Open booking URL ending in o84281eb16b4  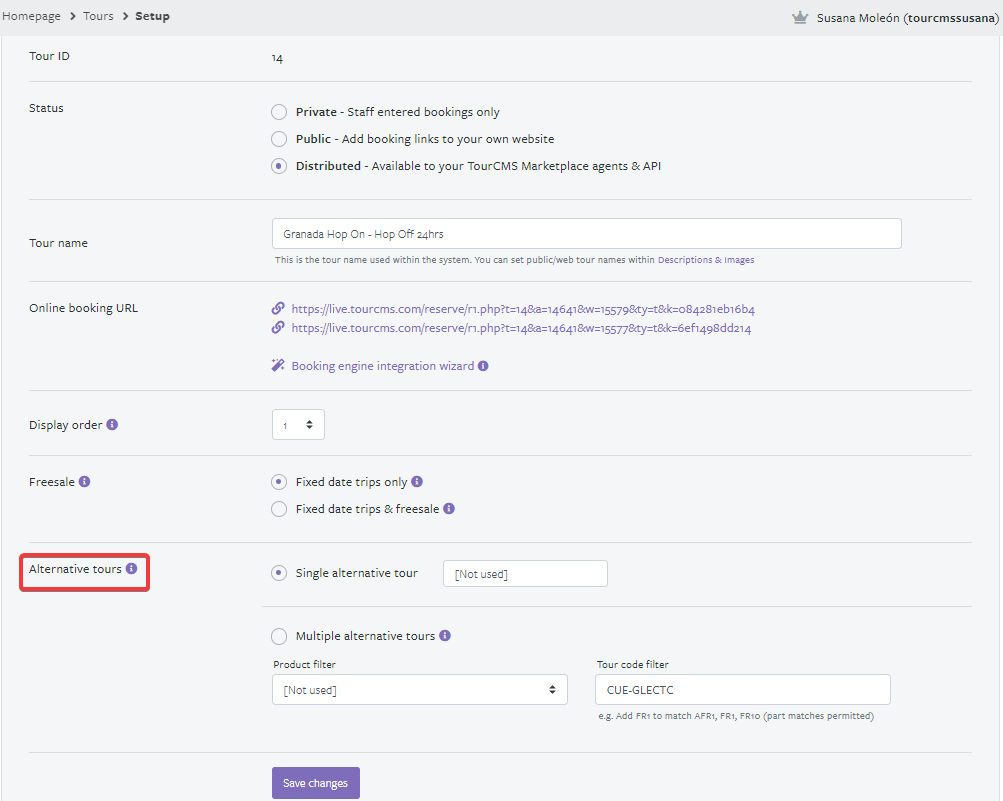[x=523, y=309]
